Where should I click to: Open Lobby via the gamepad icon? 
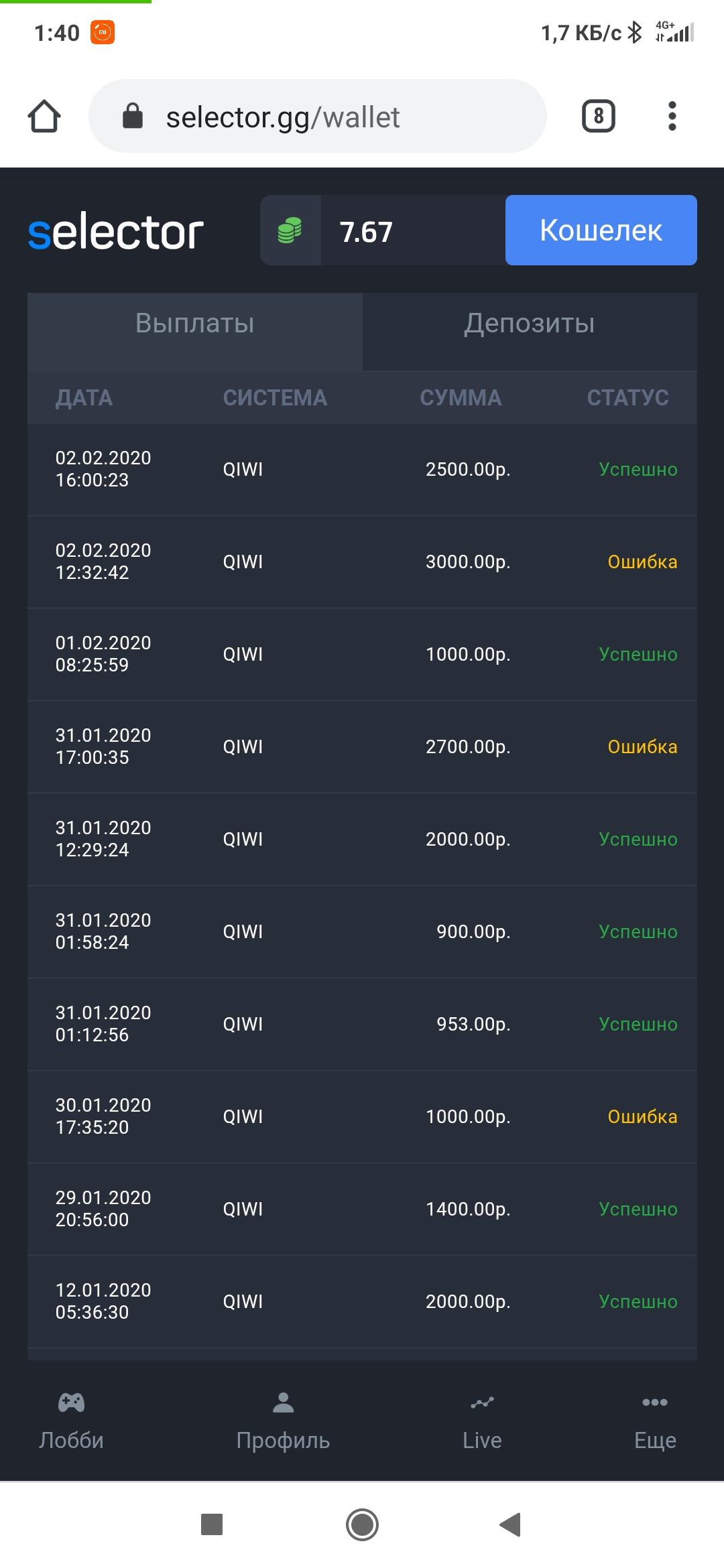(71, 1402)
